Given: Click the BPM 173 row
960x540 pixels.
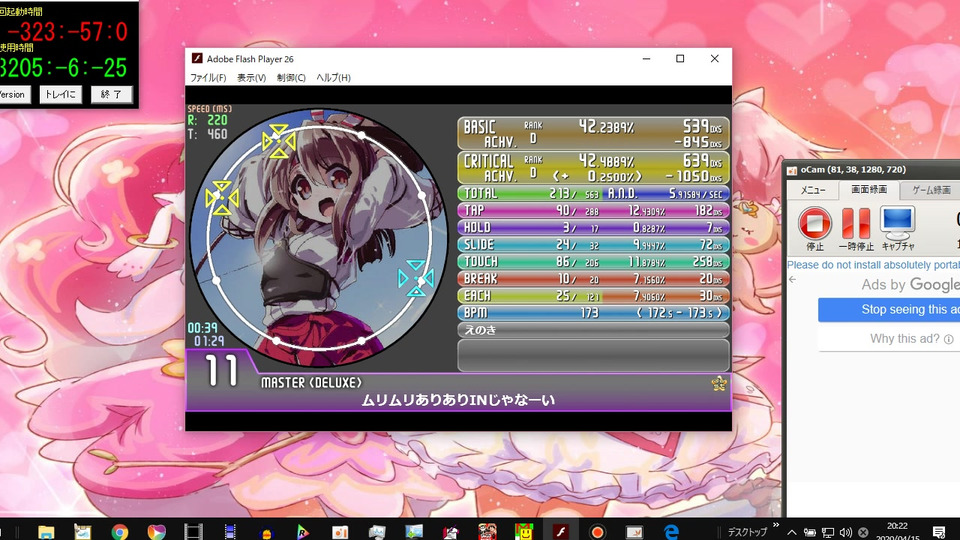Looking at the screenshot, I should (593, 313).
